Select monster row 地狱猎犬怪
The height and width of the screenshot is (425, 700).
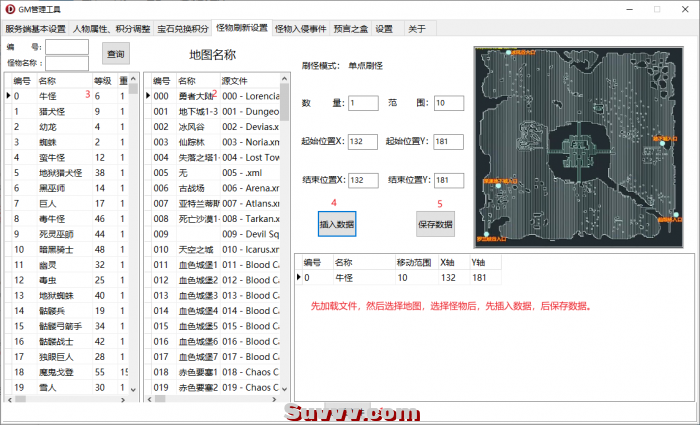click(x=67, y=173)
